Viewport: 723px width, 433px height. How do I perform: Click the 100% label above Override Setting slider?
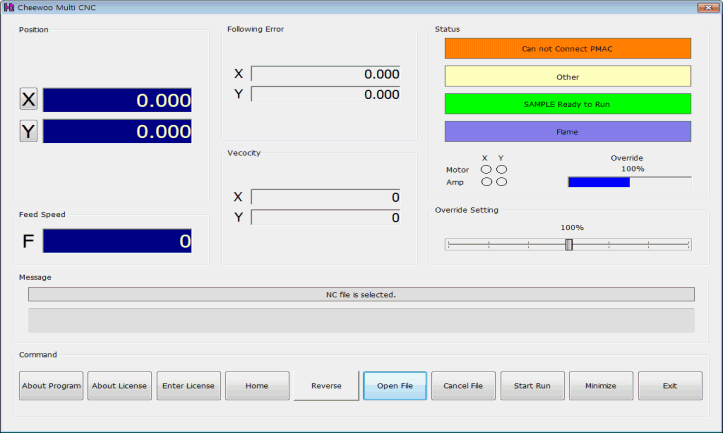(572, 227)
